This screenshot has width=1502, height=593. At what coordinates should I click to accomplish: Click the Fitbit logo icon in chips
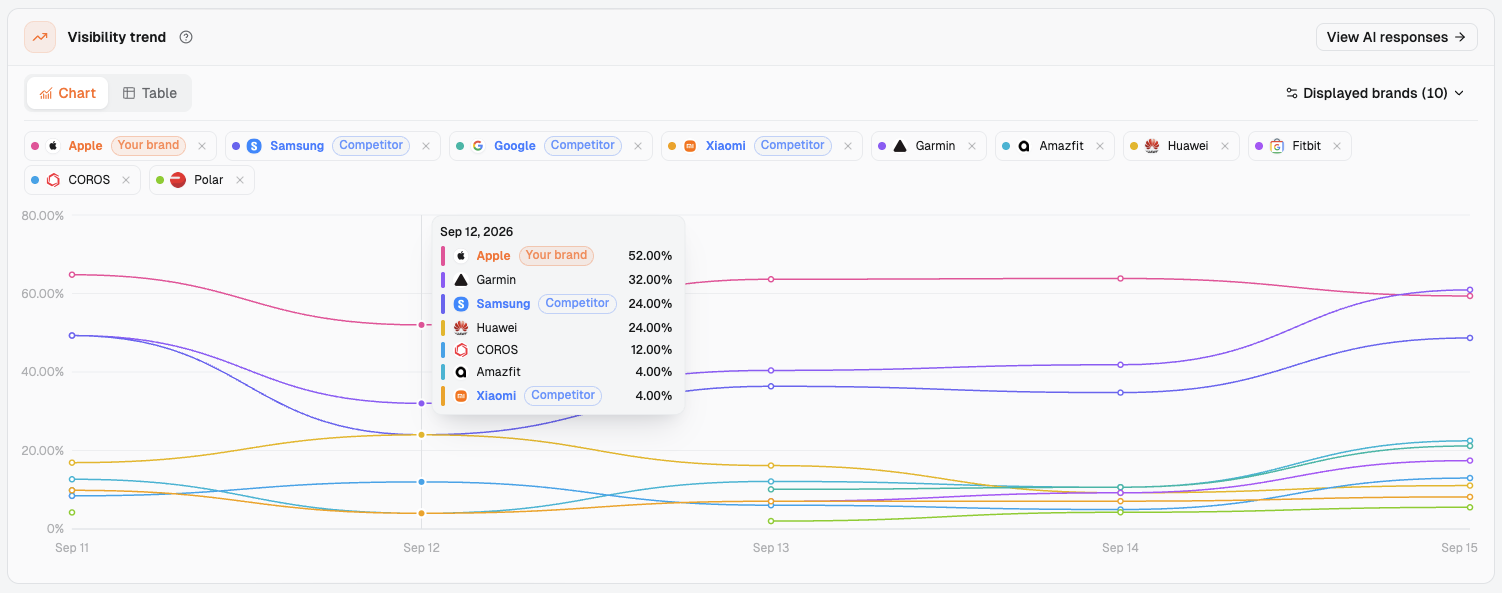click(x=1277, y=146)
